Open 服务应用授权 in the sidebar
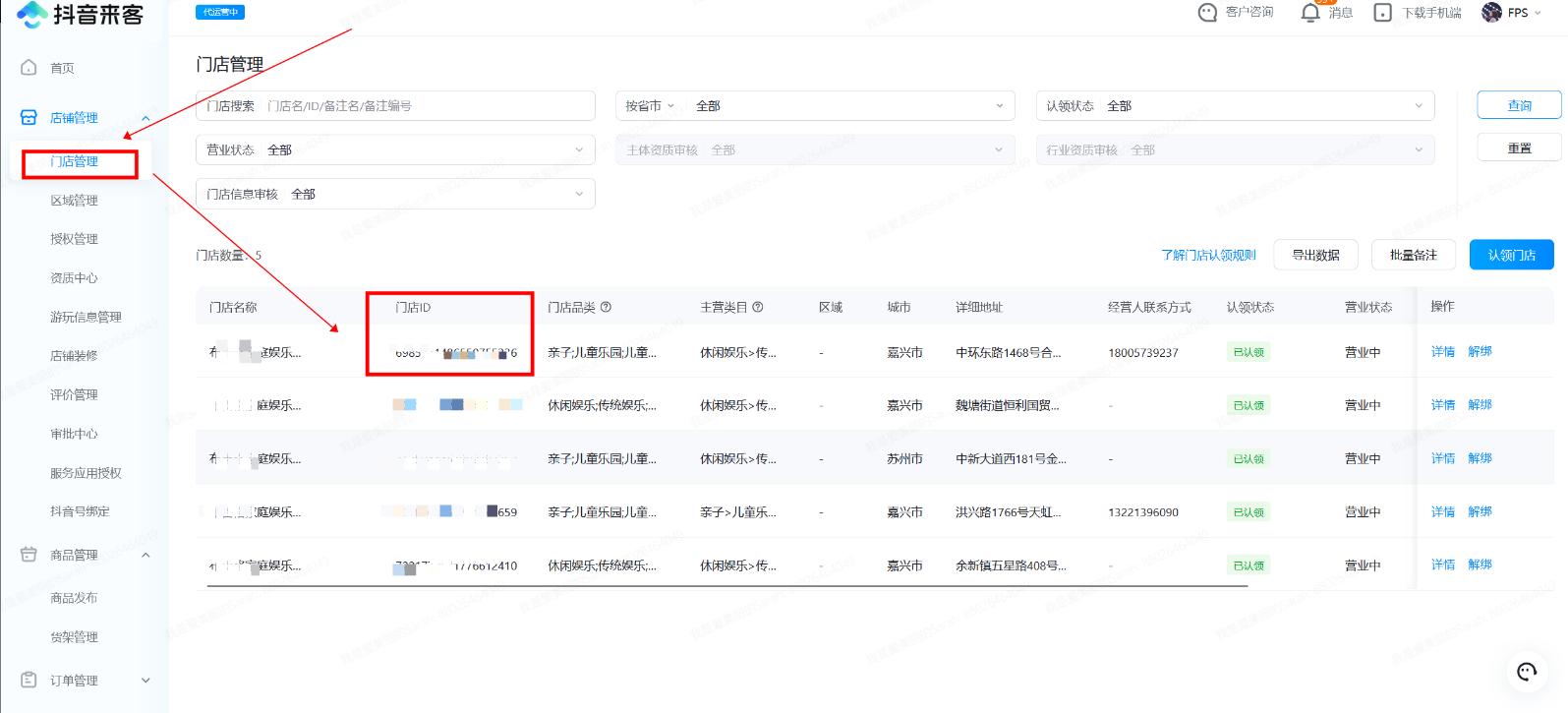Screen dimensions: 1568x713 point(87,473)
